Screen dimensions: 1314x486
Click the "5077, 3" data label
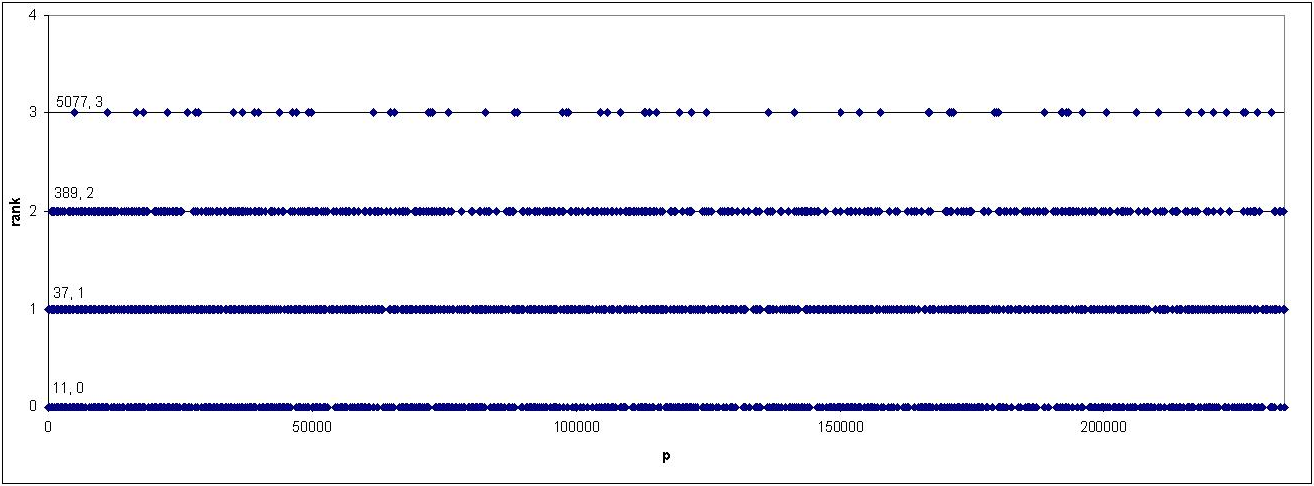[80, 101]
